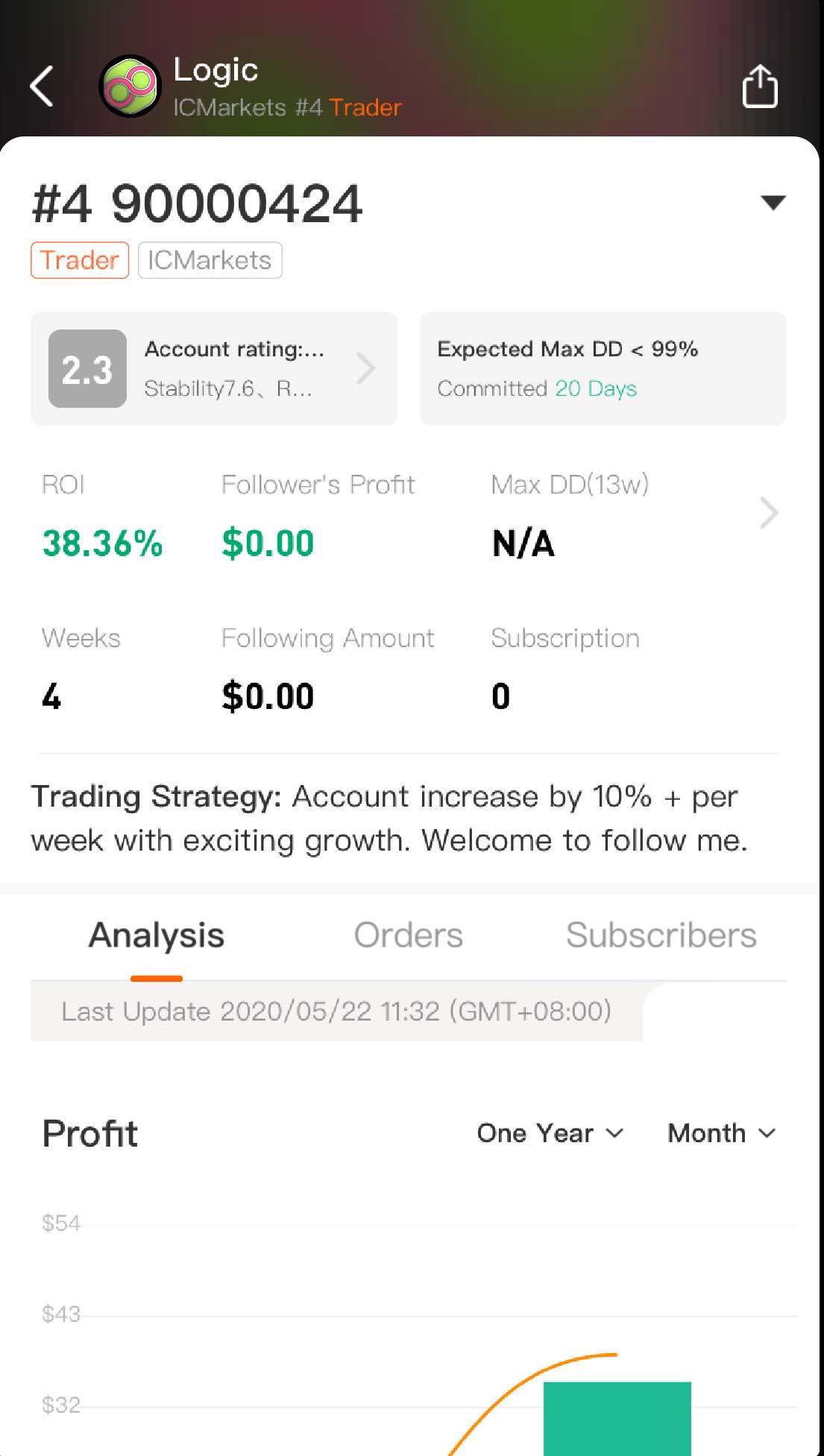Open the One Year range dropdown
Viewport: 824px width, 1456px height.
click(550, 1133)
